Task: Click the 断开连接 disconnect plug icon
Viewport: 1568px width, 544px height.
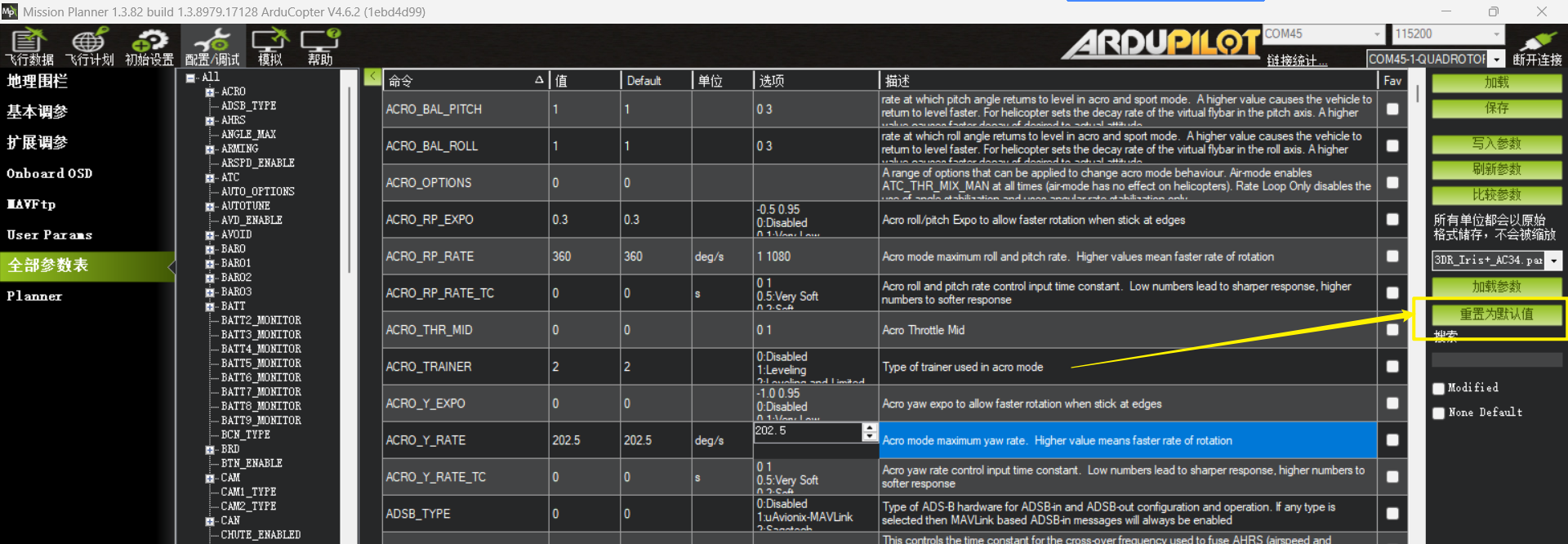Action: coord(1537,46)
